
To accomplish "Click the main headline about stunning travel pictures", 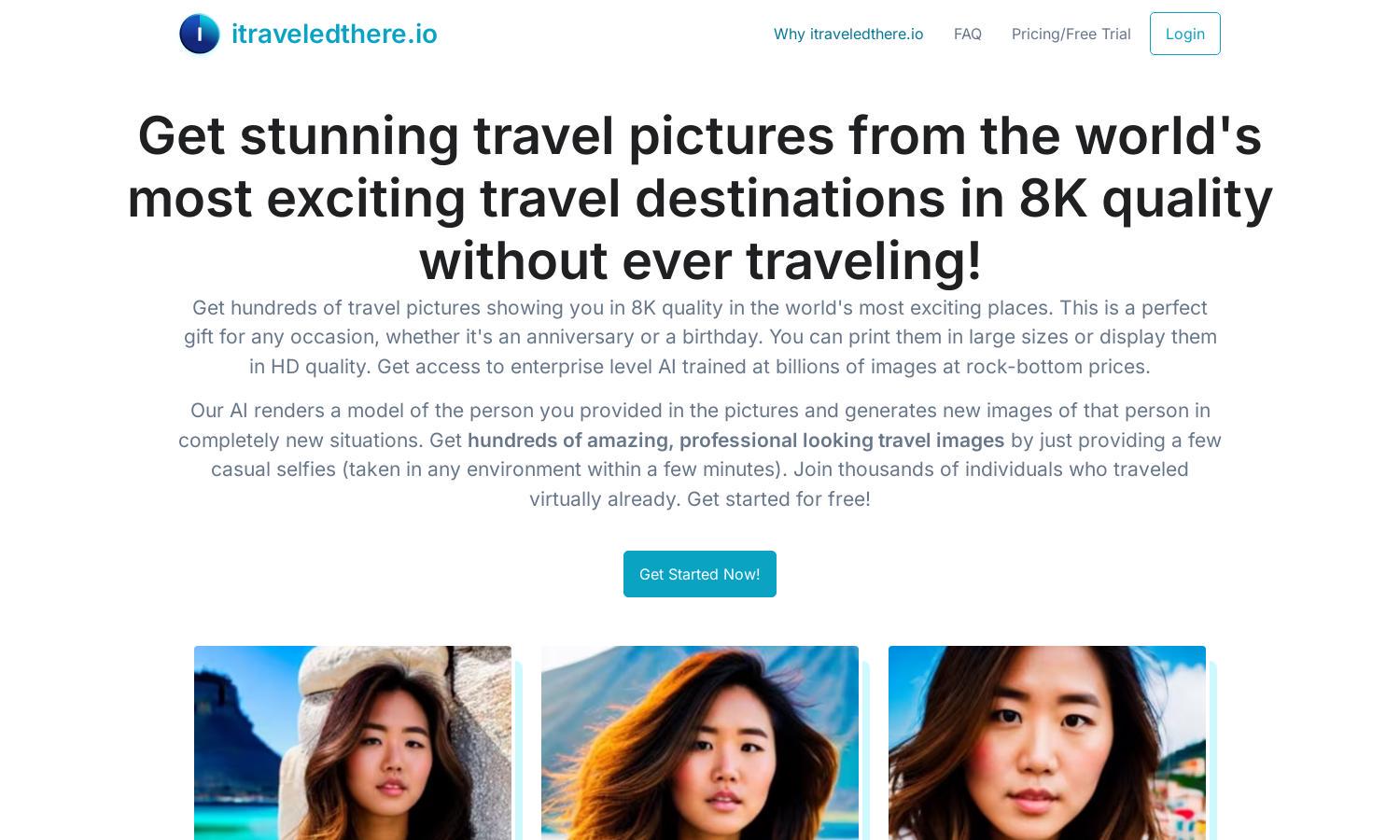I will click(700, 198).
